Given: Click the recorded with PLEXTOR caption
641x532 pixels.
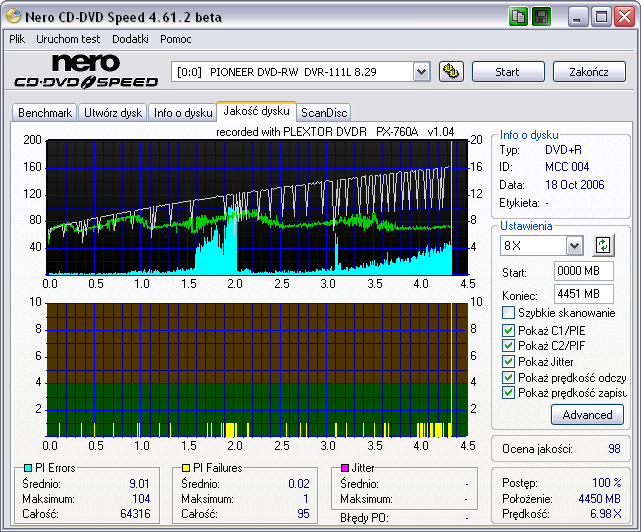Looking at the screenshot, I should coord(335,132).
